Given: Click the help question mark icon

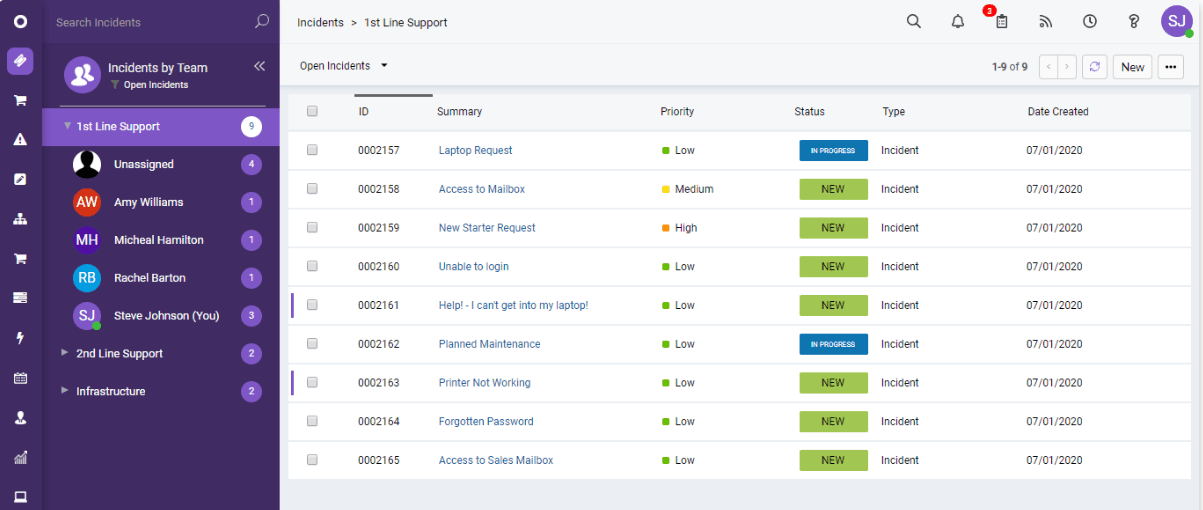Looking at the screenshot, I should [1133, 22].
